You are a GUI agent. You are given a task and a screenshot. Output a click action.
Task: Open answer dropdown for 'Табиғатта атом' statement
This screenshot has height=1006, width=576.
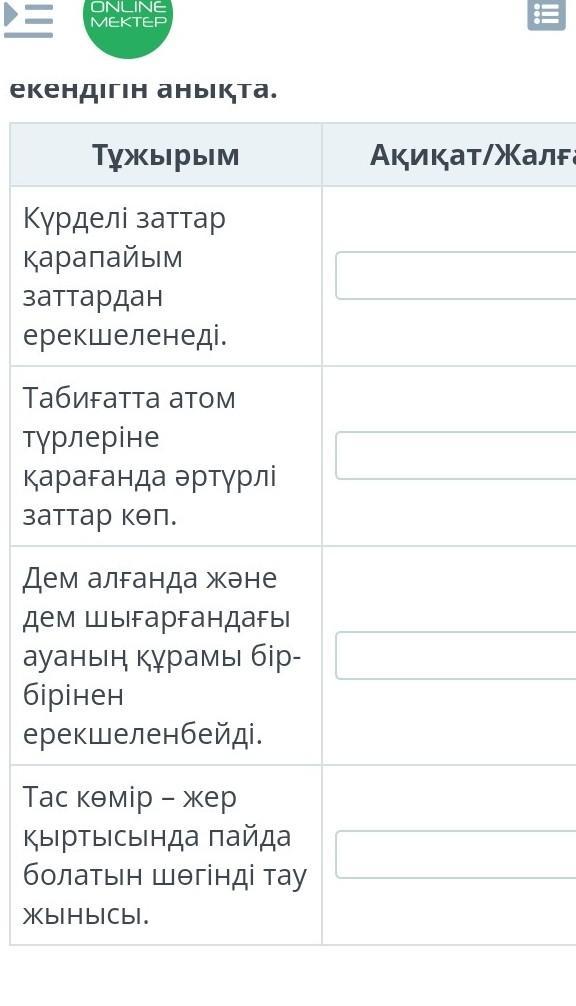[x=455, y=456]
